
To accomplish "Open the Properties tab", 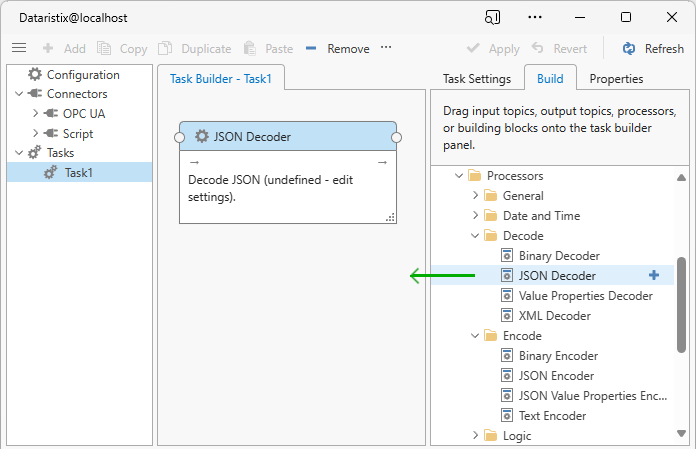I will point(616,79).
